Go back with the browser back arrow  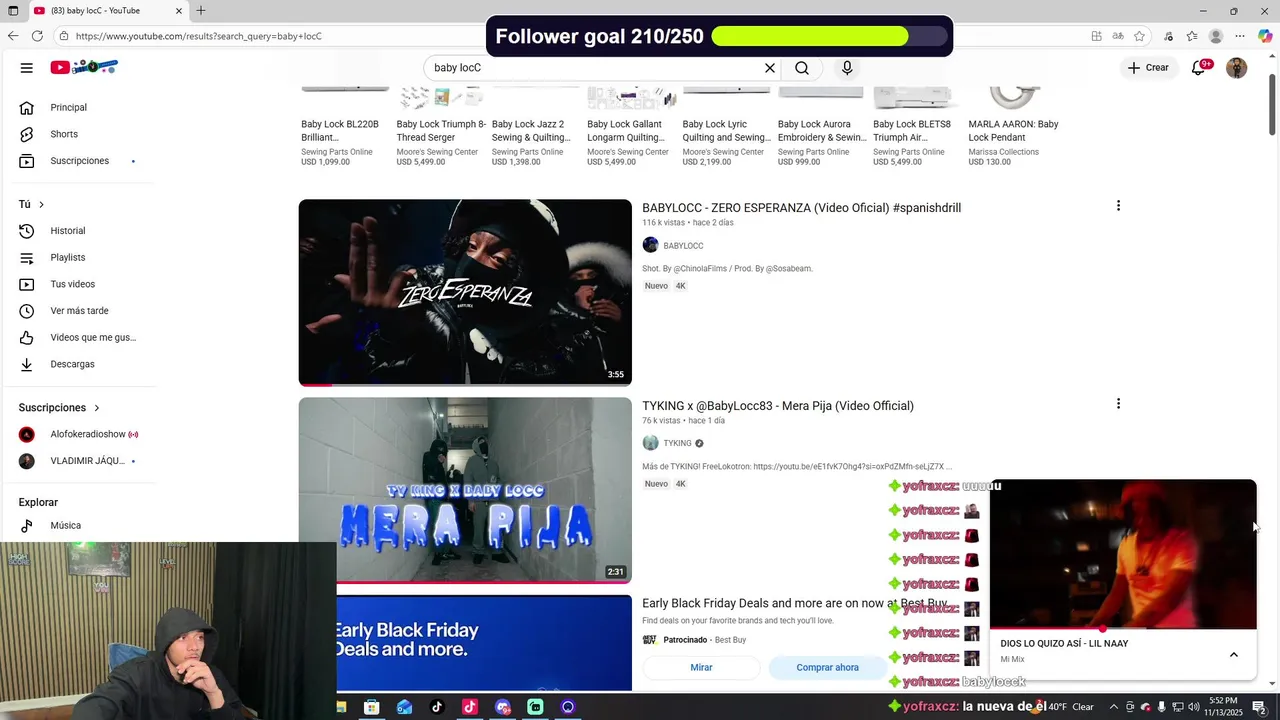[13, 36]
